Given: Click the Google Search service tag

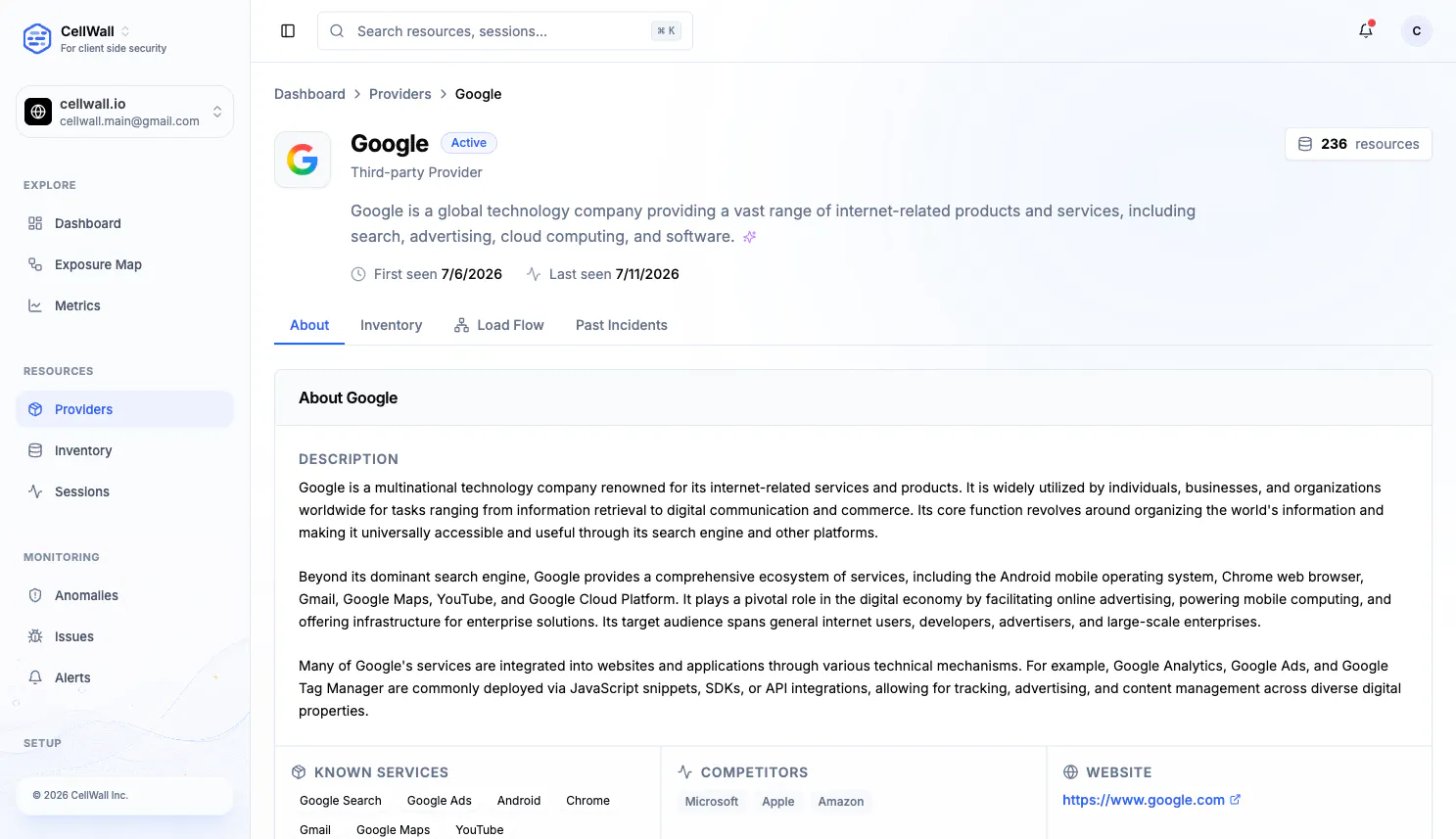Looking at the screenshot, I should (341, 801).
